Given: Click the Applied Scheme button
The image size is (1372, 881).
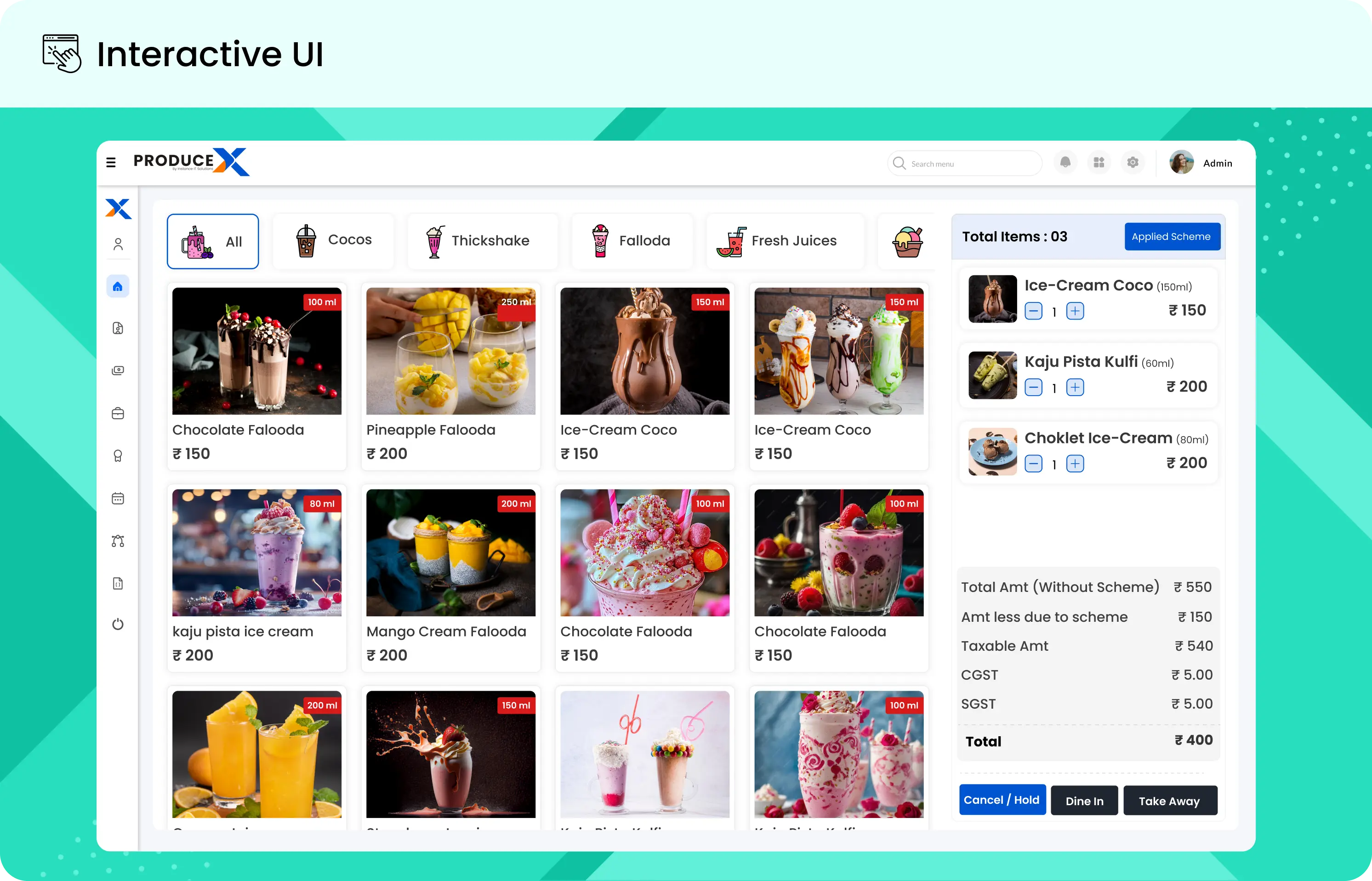Looking at the screenshot, I should tap(1172, 236).
